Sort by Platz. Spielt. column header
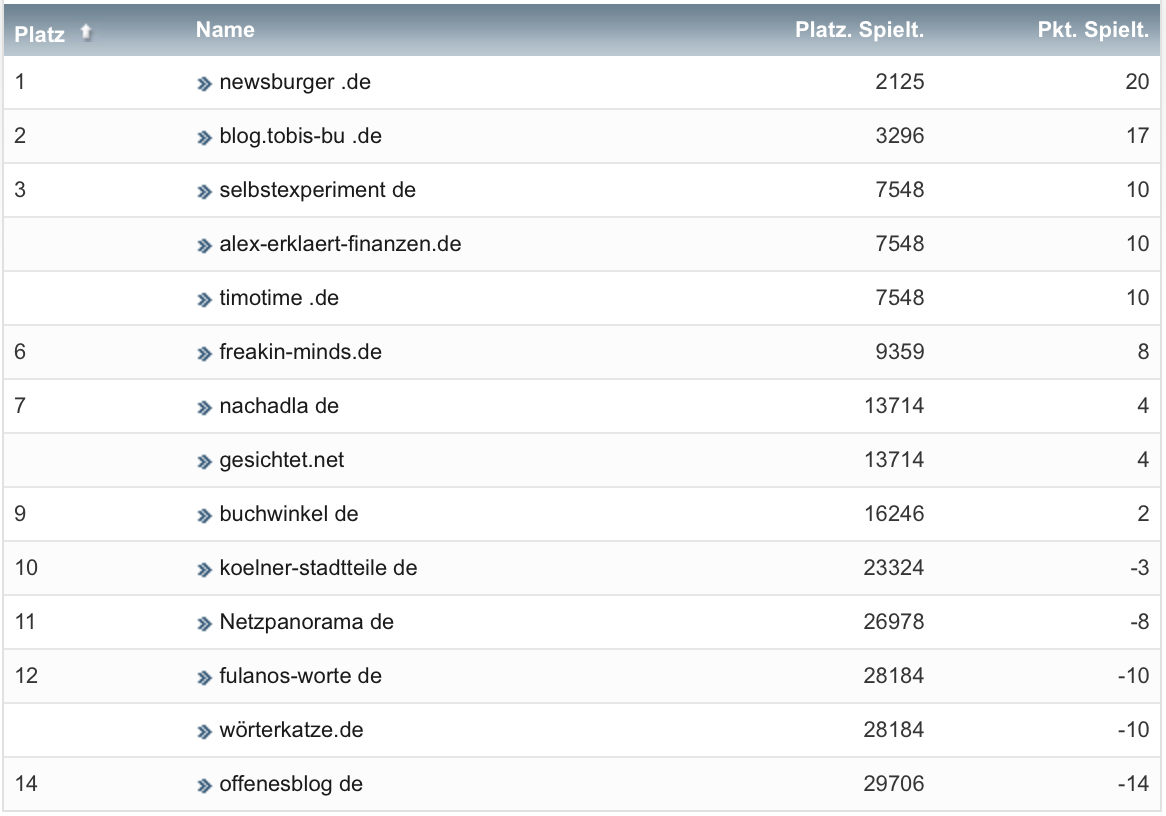The height and width of the screenshot is (816, 1166). 859,30
